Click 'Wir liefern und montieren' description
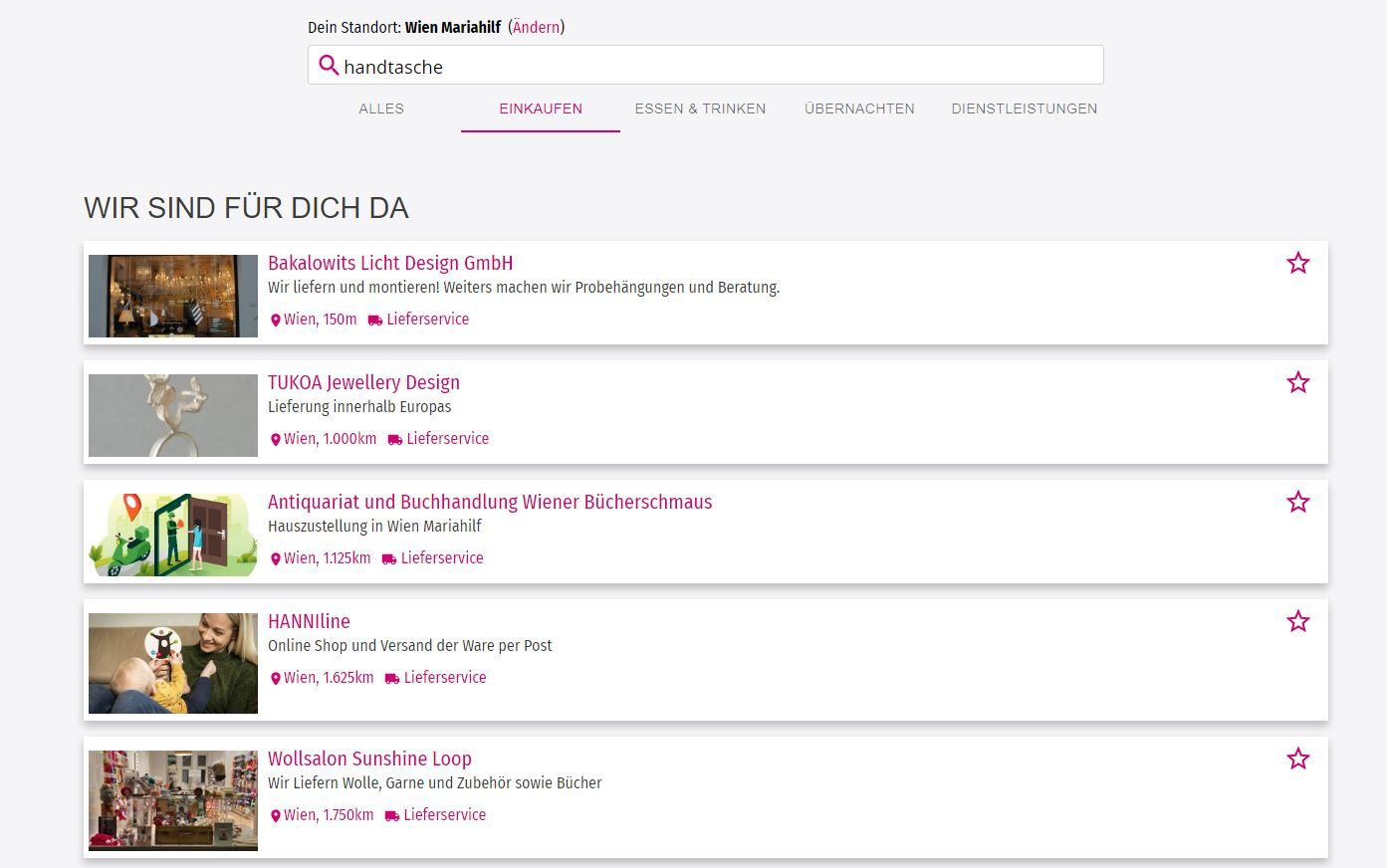 pos(524,288)
